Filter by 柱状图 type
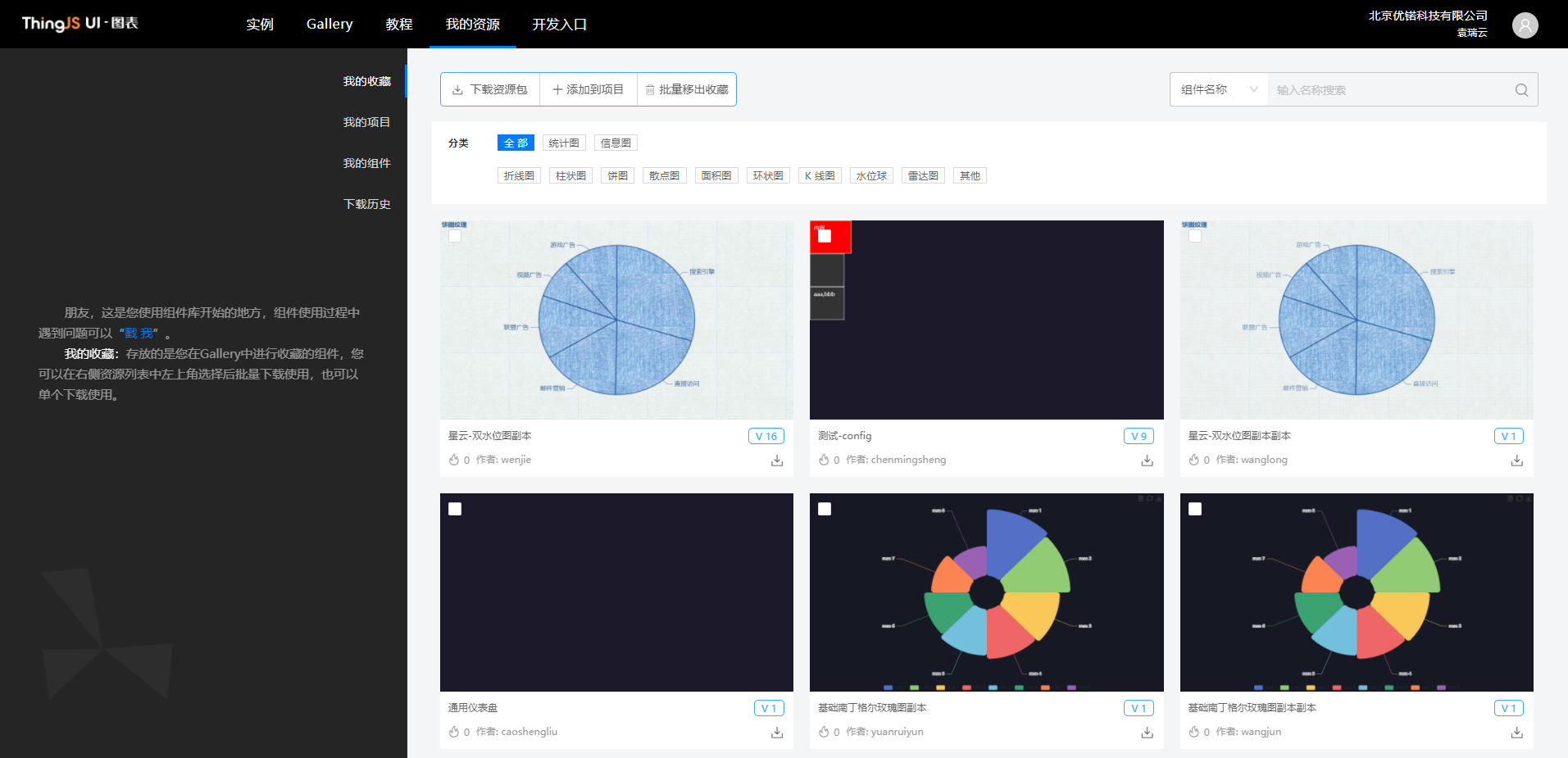The image size is (1568, 758). pyautogui.click(x=570, y=175)
